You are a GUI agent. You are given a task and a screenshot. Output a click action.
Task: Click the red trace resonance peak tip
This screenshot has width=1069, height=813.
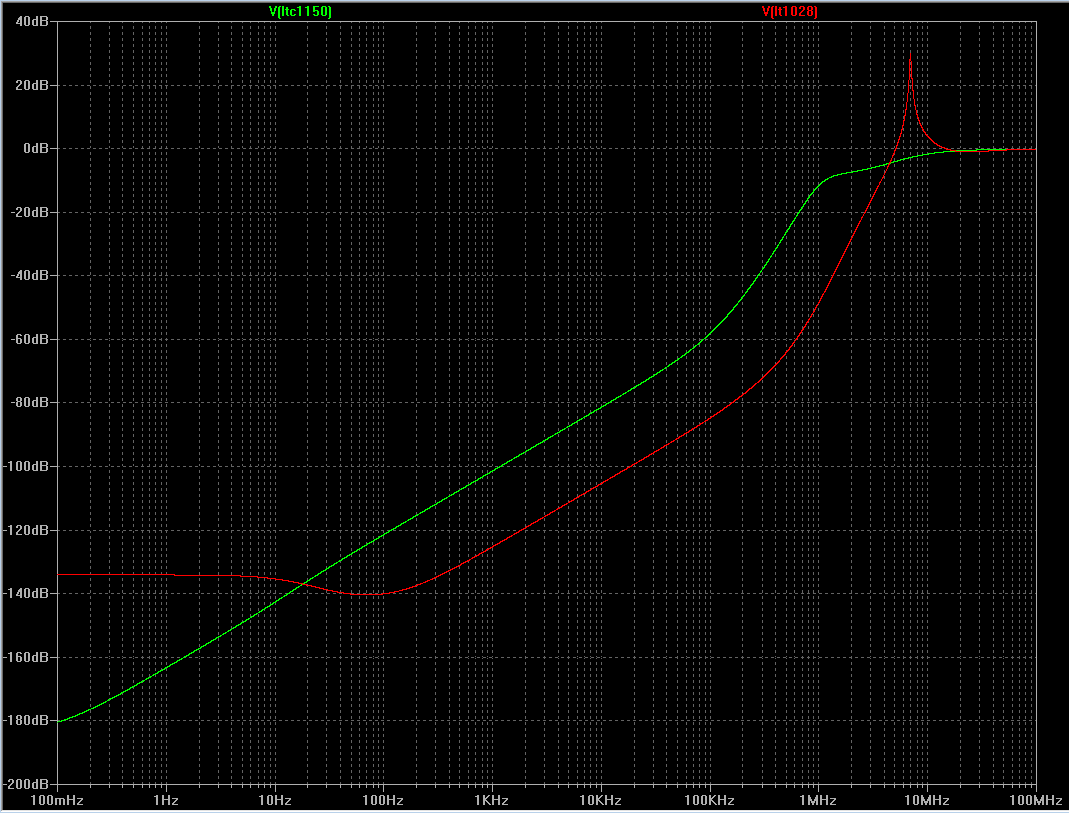(x=910, y=53)
